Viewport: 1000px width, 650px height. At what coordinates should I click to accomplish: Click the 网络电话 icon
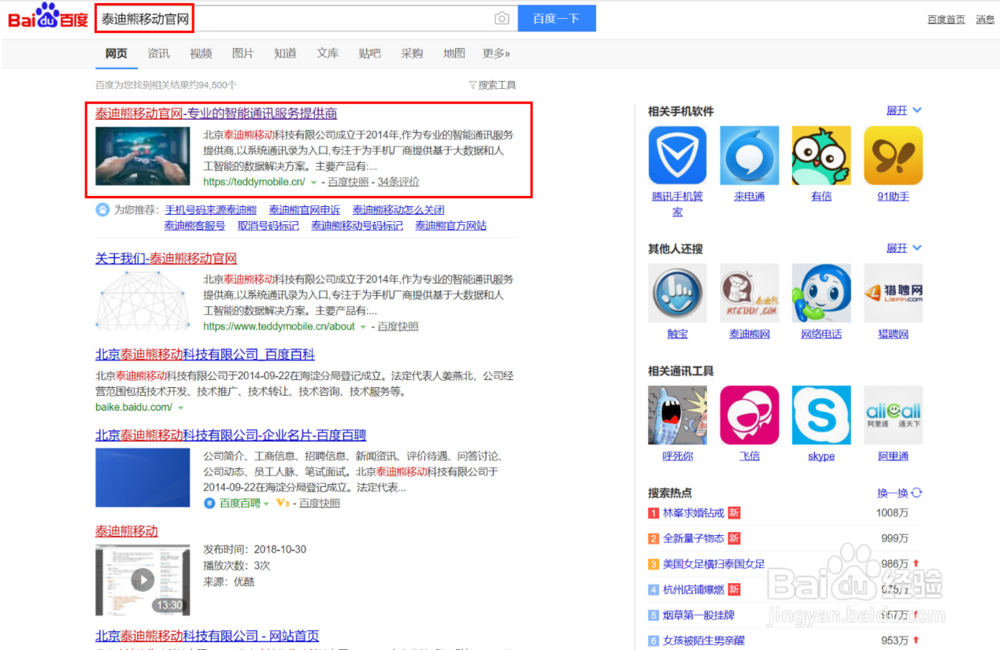[821, 293]
